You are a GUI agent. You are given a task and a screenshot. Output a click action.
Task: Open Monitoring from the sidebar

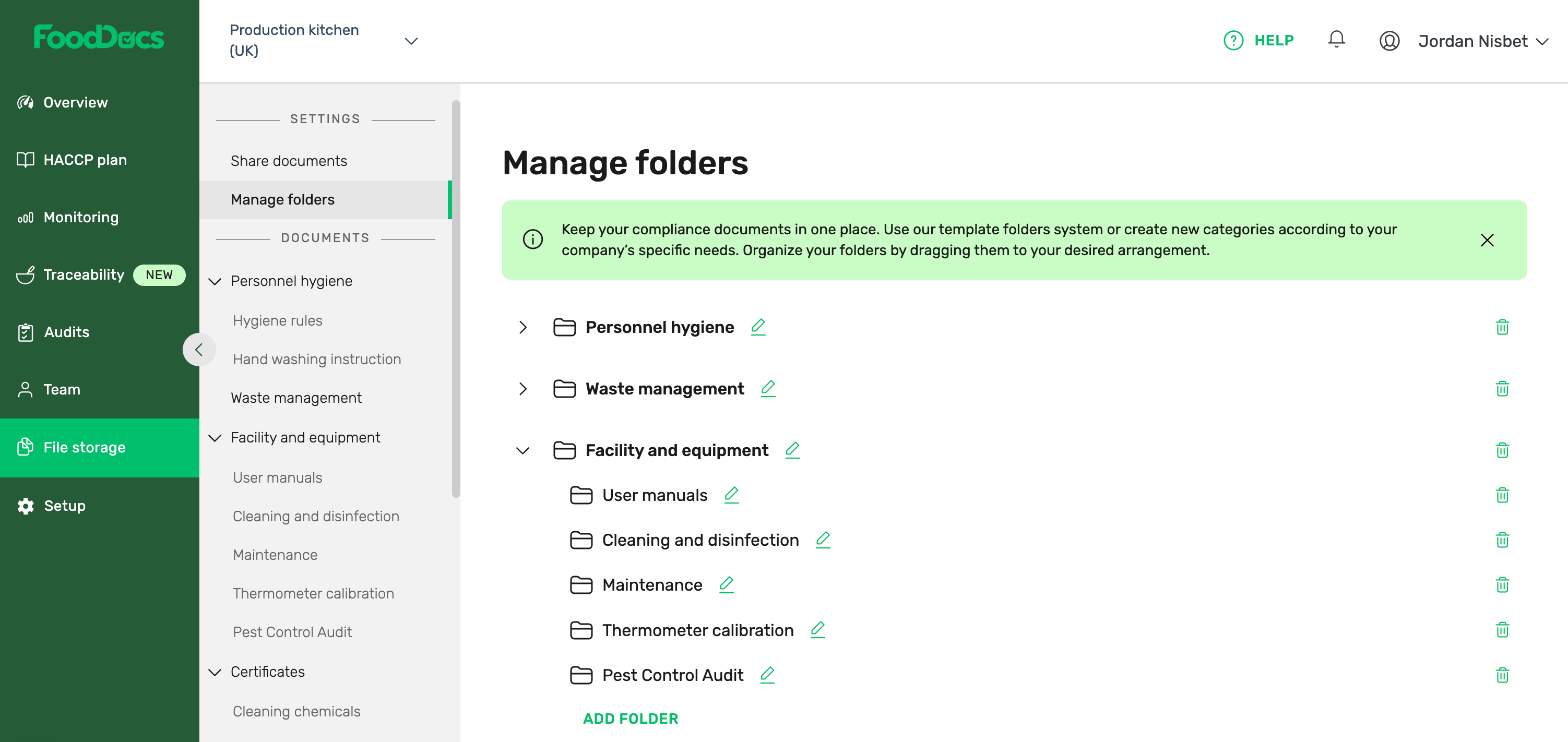tap(25, 217)
